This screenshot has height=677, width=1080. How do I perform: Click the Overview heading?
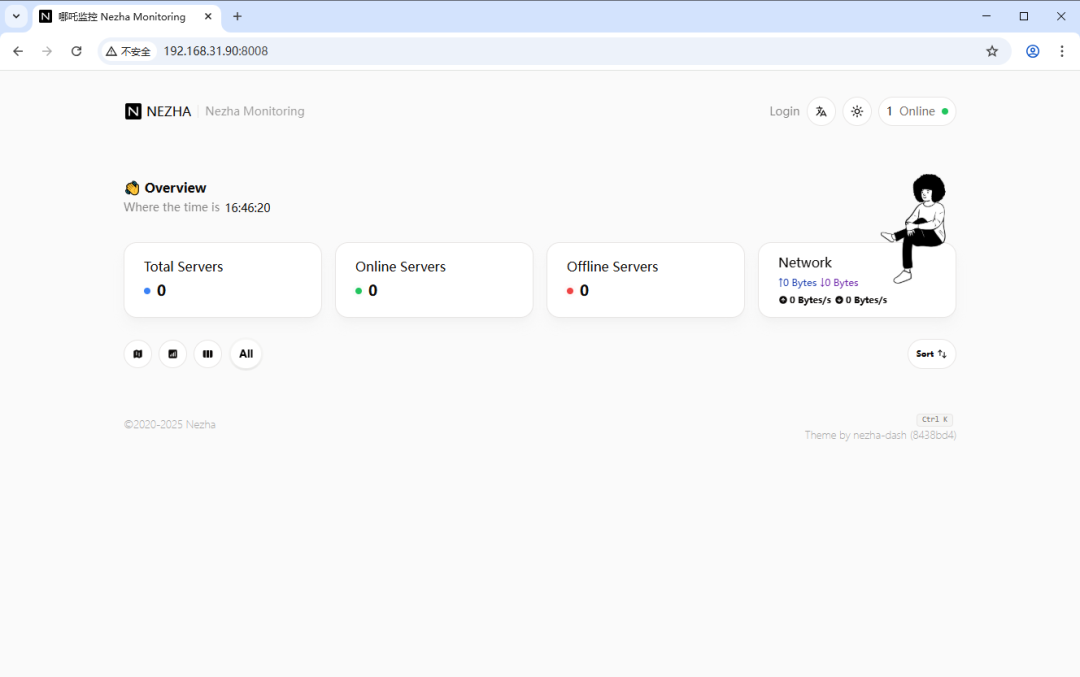pyautogui.click(x=175, y=188)
